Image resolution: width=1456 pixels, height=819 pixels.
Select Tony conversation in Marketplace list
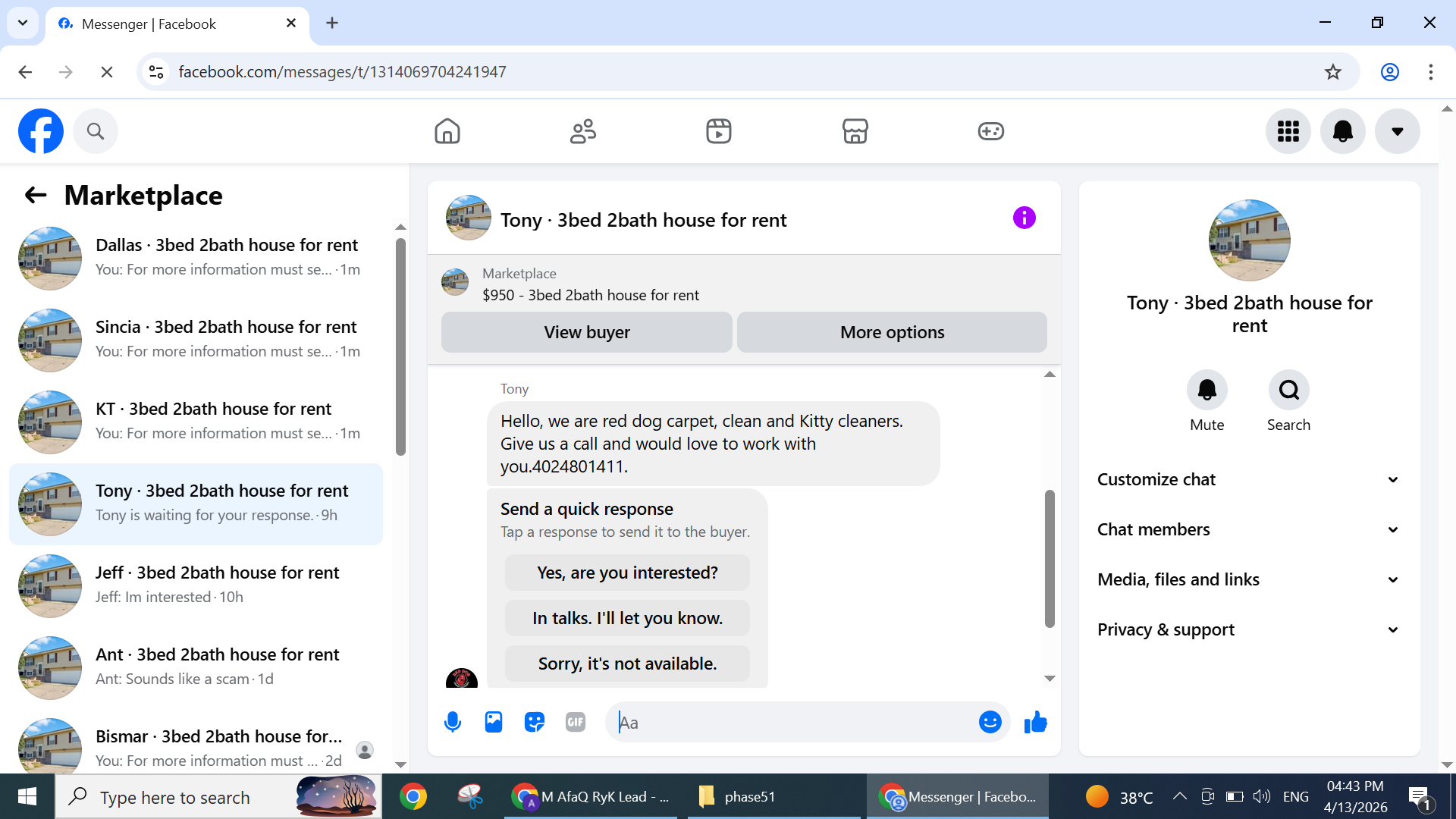pos(196,504)
